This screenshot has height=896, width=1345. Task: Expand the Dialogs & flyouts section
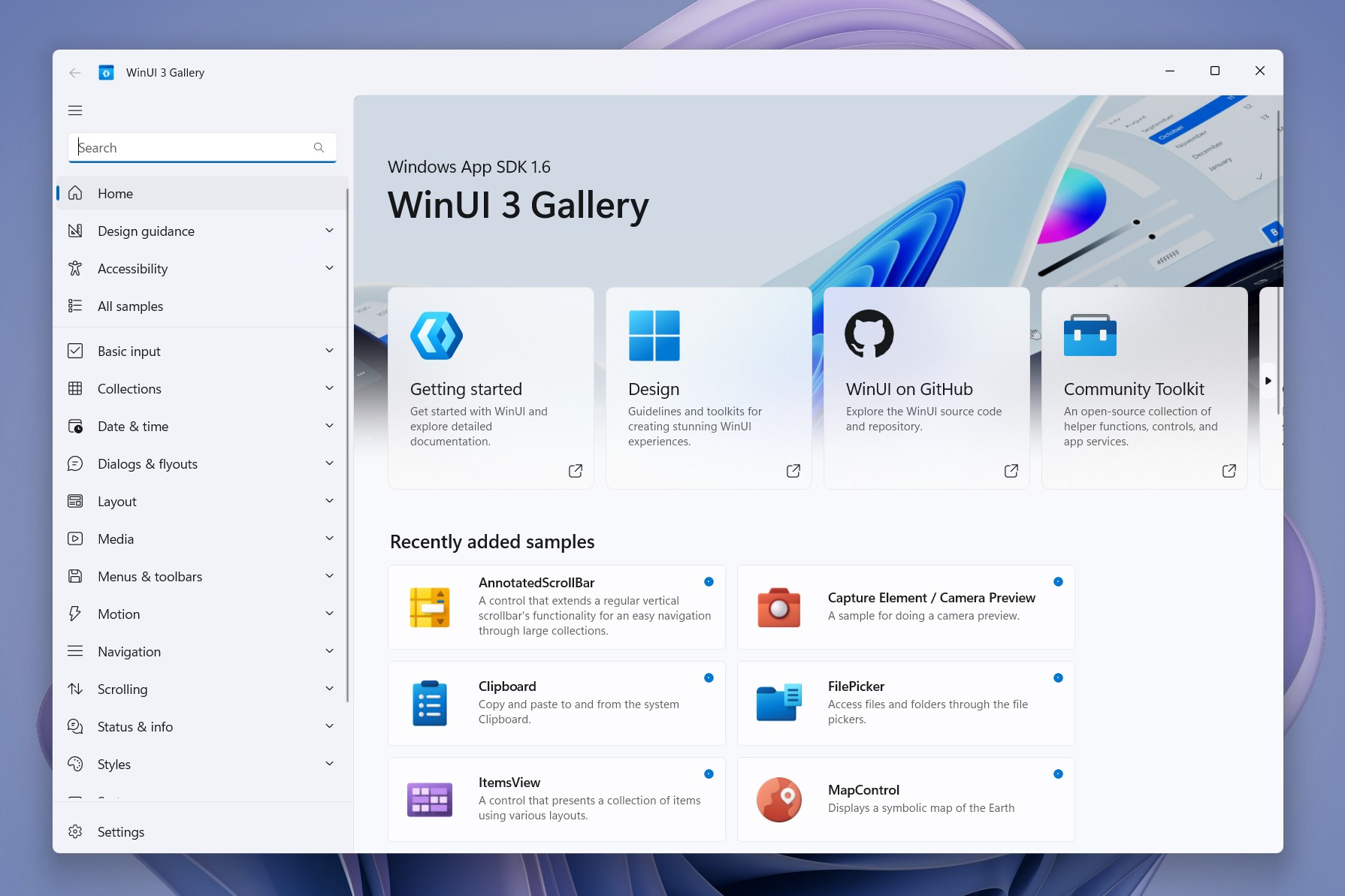coord(329,463)
